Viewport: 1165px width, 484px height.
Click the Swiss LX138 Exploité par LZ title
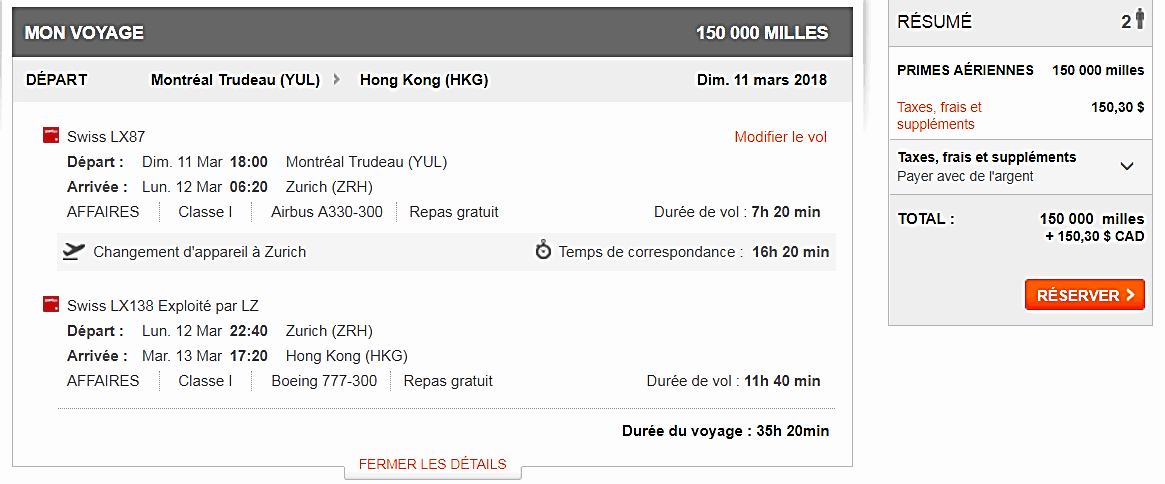coord(163,306)
